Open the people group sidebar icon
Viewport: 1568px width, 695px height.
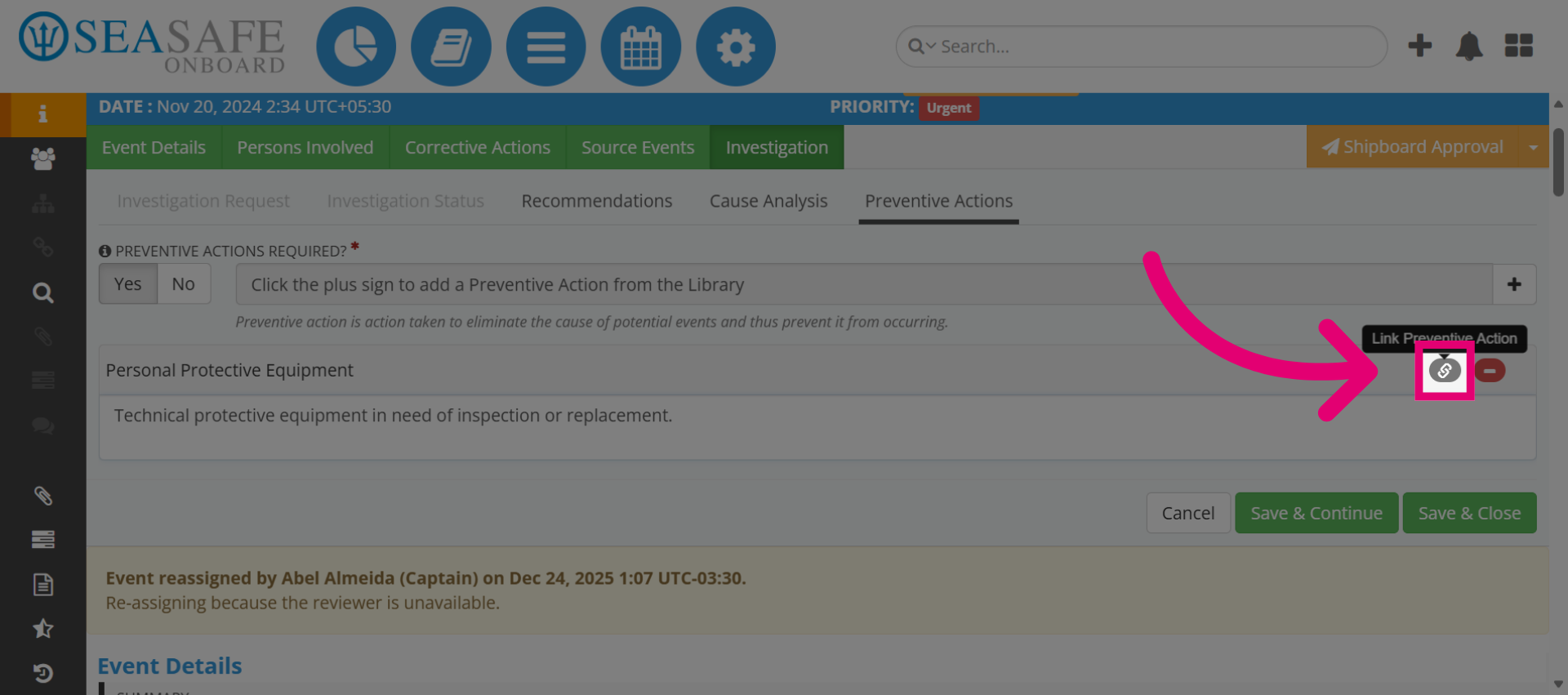42,158
